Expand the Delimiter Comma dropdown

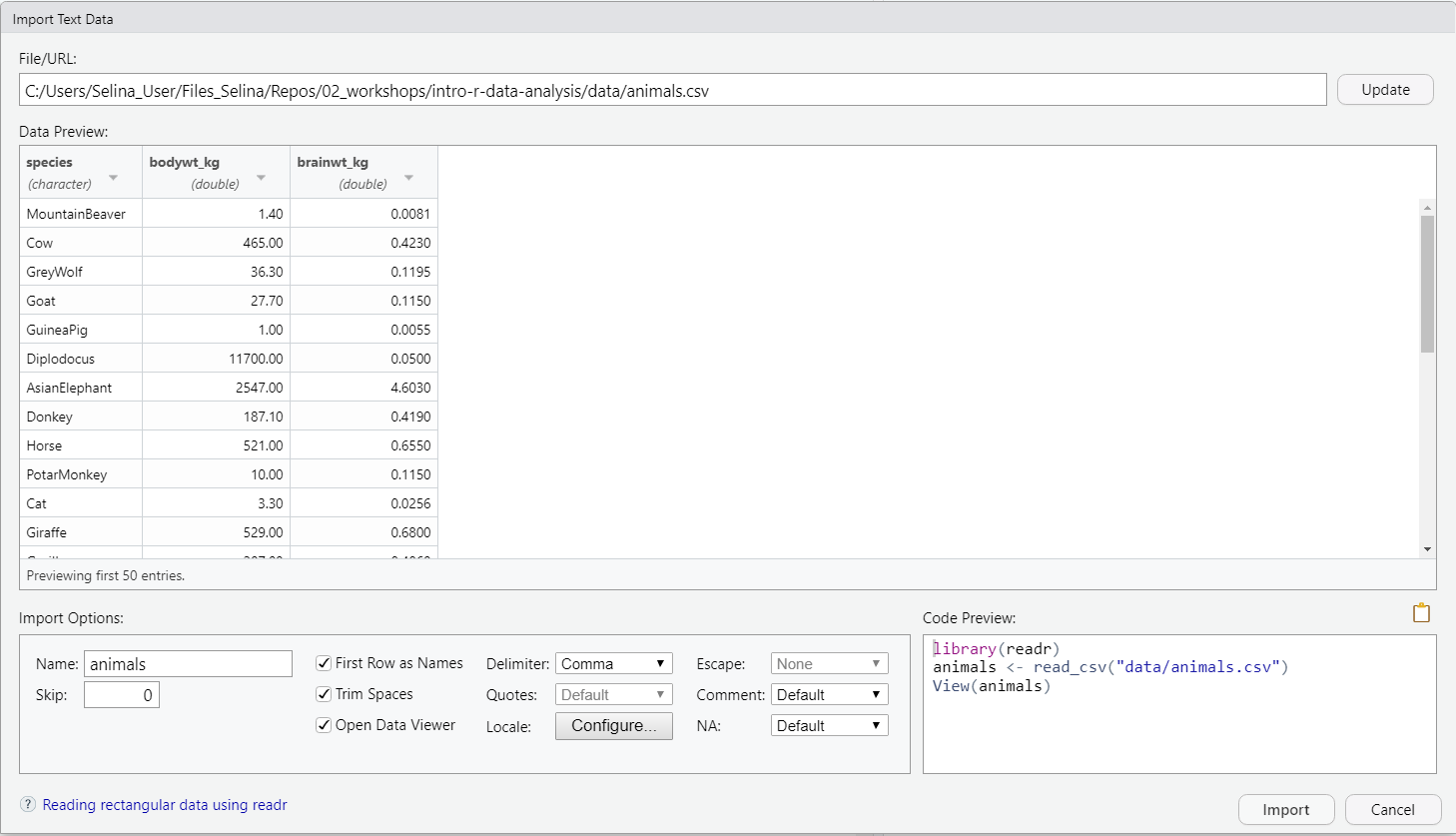click(x=613, y=664)
